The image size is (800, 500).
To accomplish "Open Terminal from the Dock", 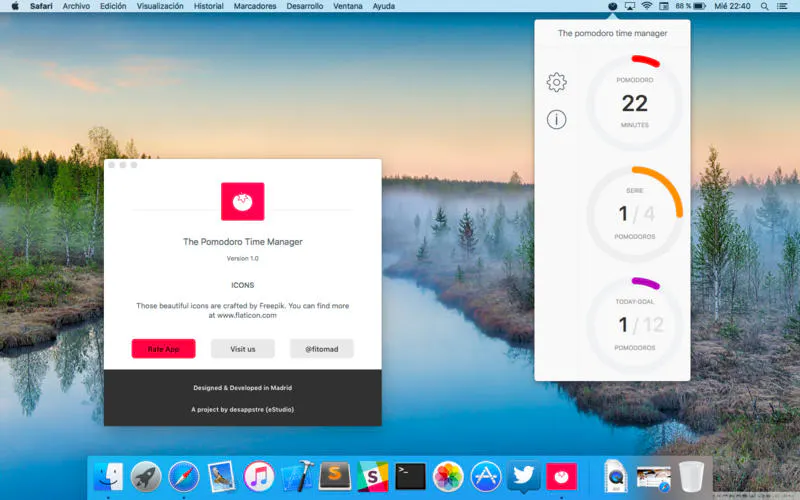I will click(x=410, y=477).
